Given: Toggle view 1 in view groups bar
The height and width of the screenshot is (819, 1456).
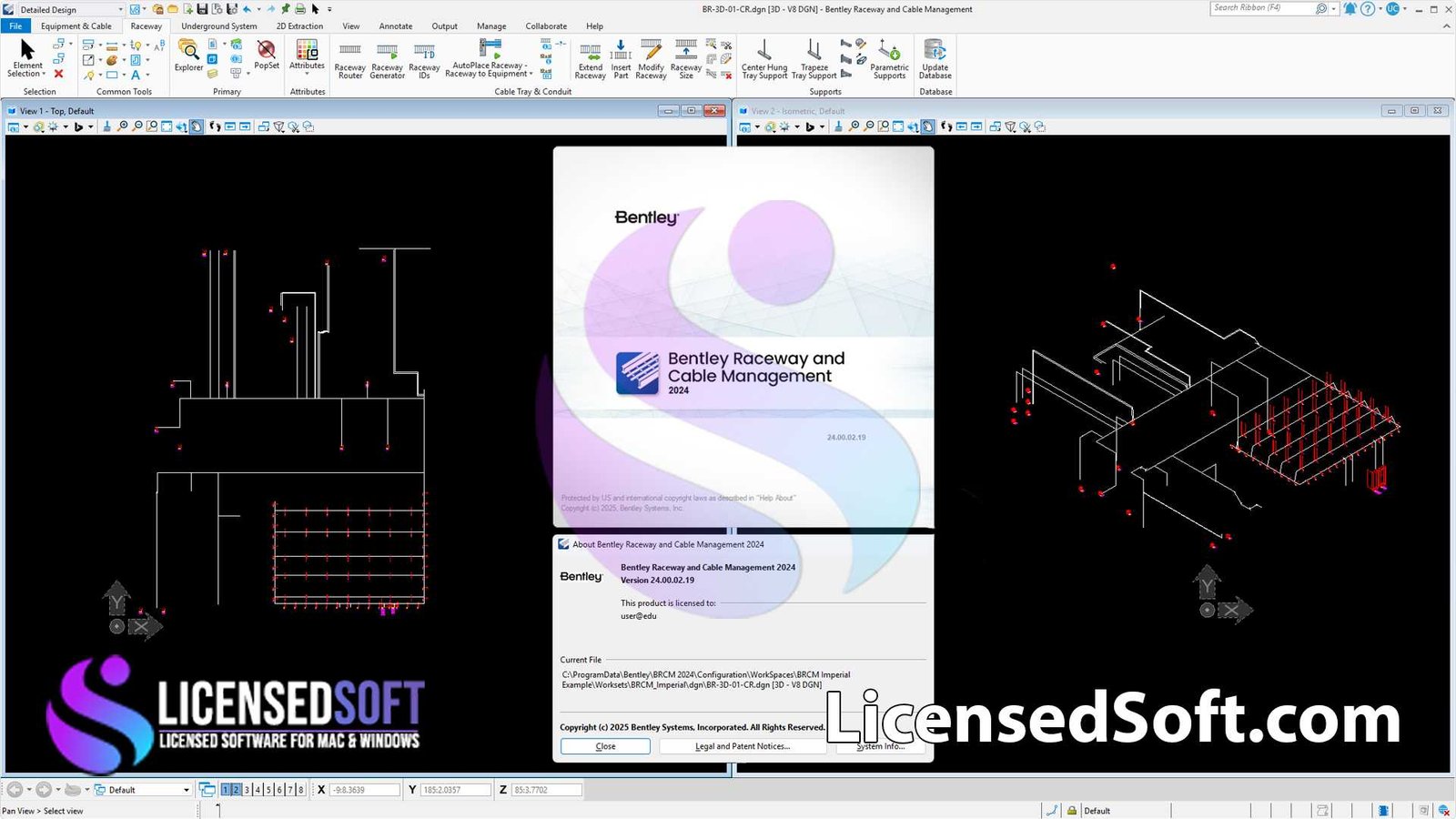Looking at the screenshot, I should click(225, 790).
